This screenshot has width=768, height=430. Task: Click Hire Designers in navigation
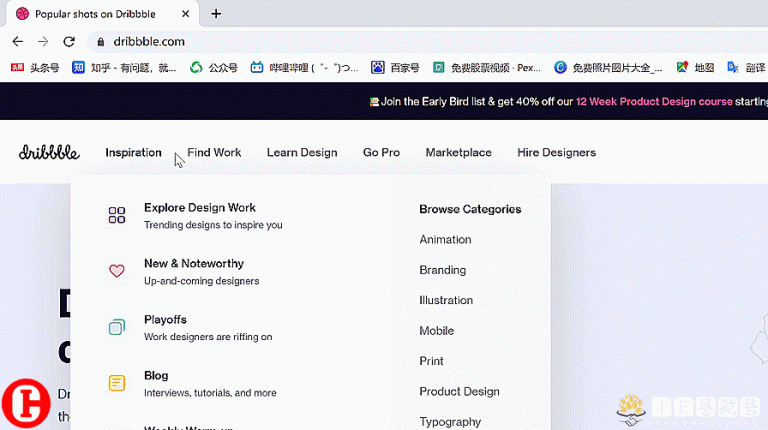[556, 152]
